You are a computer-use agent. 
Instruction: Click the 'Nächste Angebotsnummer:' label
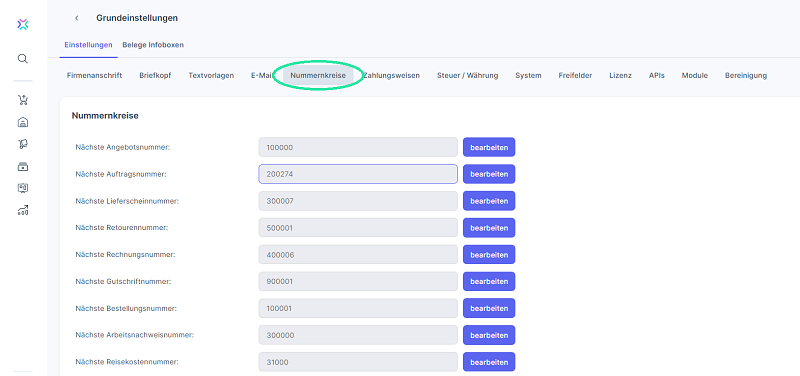coord(122,147)
